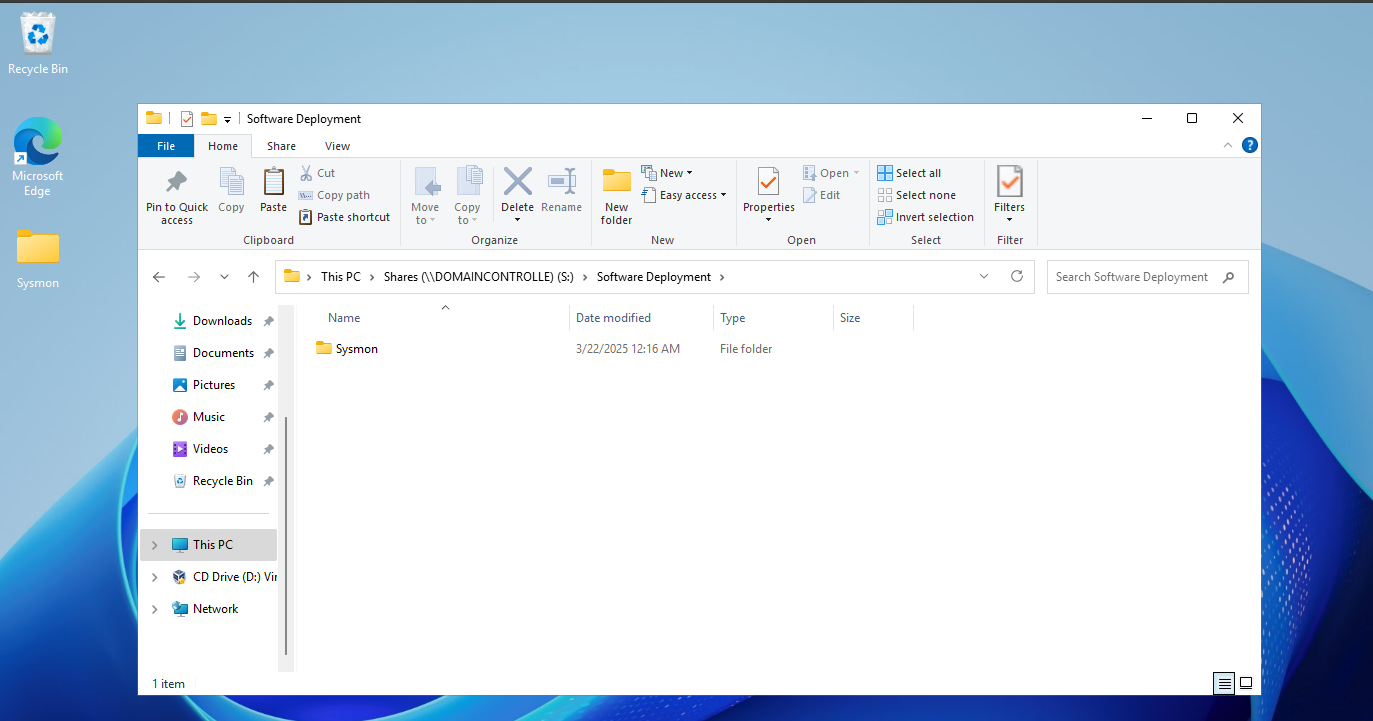Click the New folder icon
Viewport: 1373px width, 721px height.
pos(616,182)
